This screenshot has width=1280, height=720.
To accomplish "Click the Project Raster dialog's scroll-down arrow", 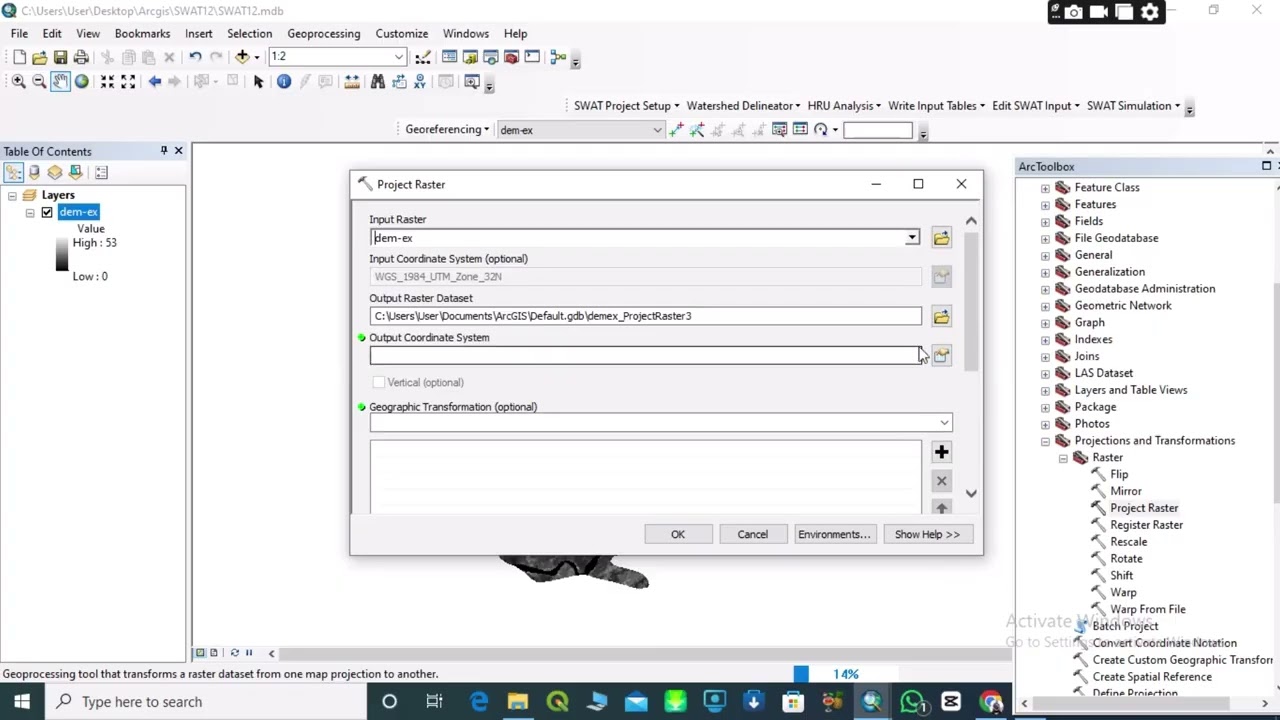I will pos(971,493).
